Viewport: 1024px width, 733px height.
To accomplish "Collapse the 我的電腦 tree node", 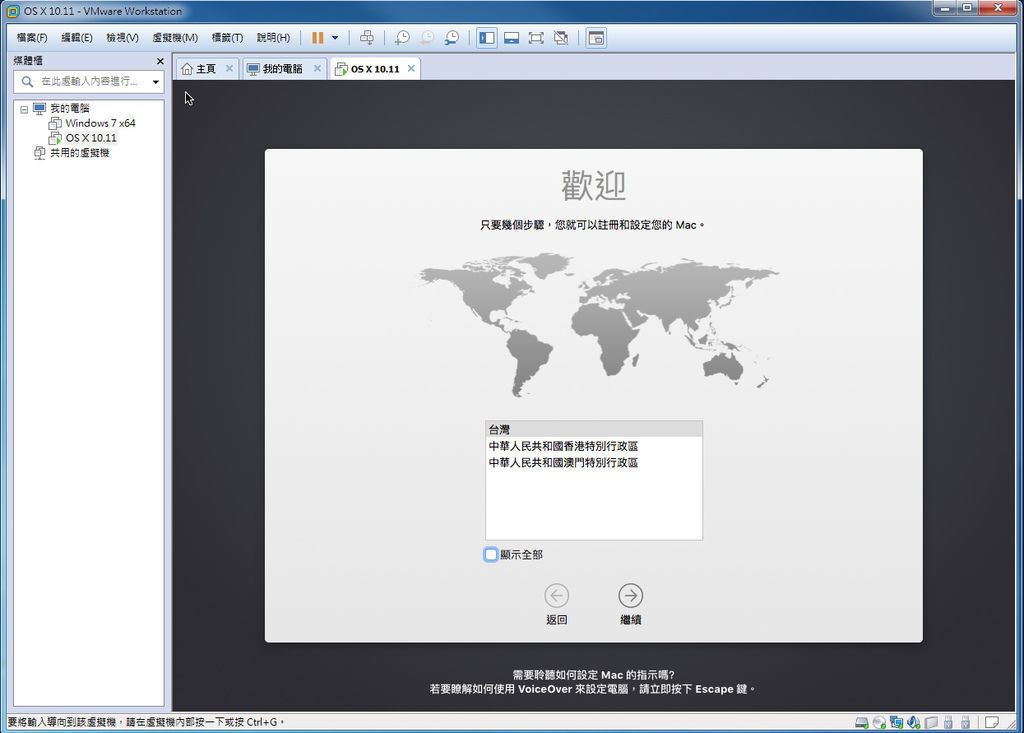I will click(24, 109).
